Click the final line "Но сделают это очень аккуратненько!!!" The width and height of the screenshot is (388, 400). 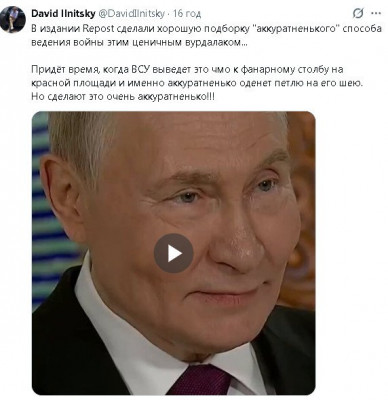point(123,97)
